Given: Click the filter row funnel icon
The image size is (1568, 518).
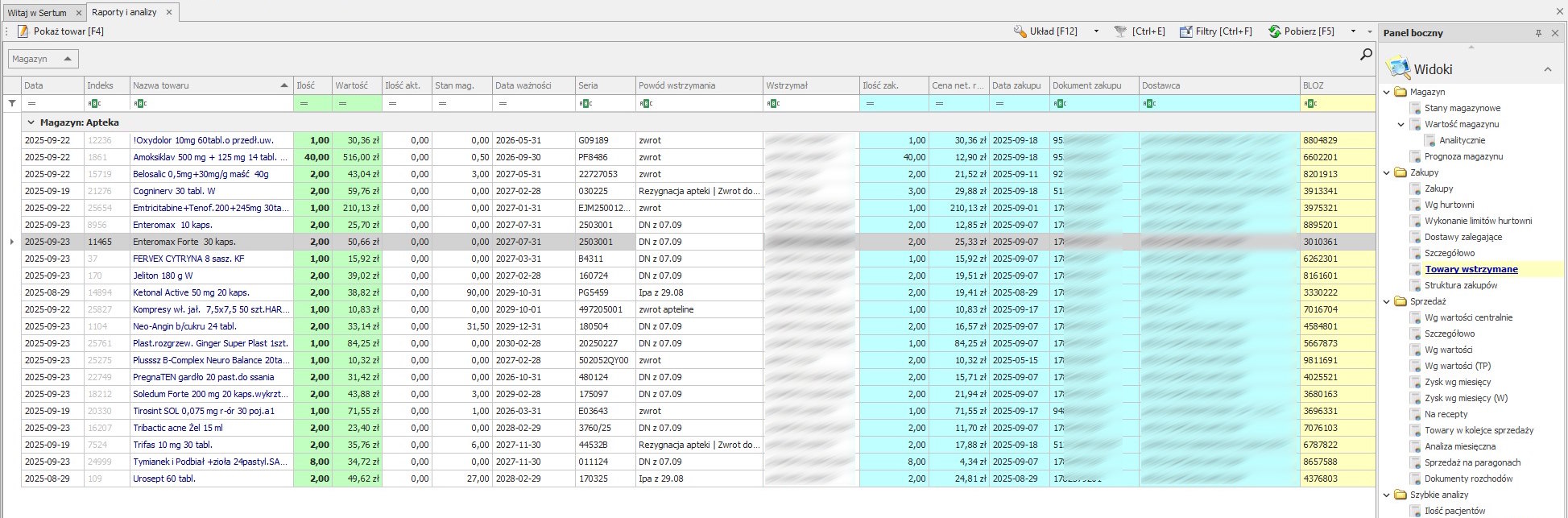Looking at the screenshot, I should (x=12, y=103).
